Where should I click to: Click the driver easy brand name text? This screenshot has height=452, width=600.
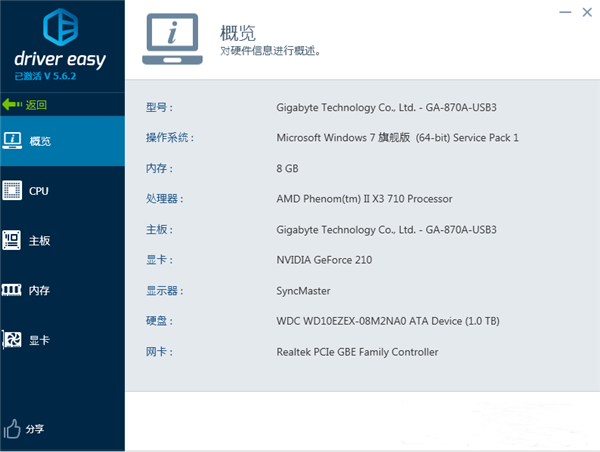coord(60,60)
